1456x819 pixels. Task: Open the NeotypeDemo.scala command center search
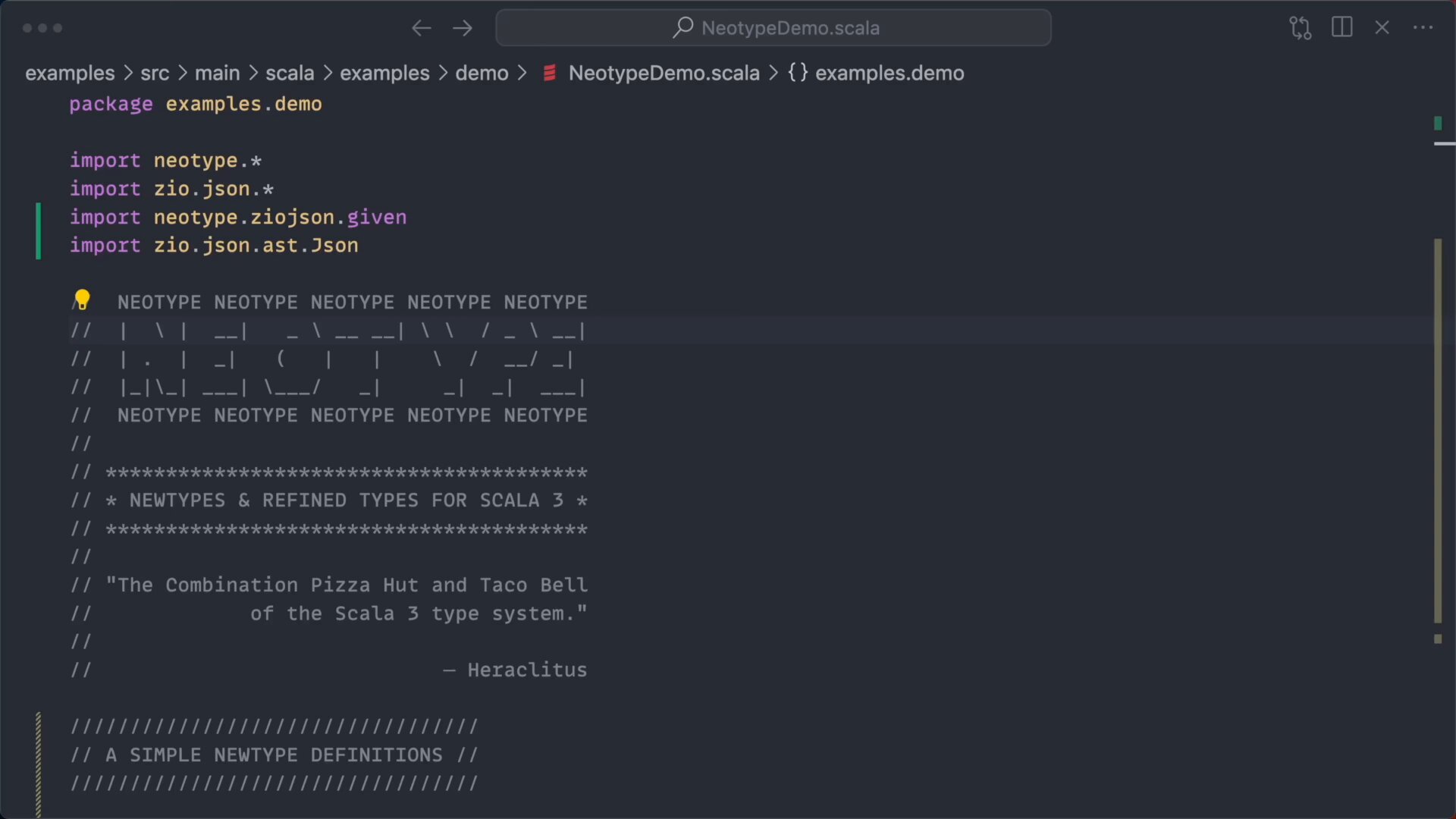pos(789,28)
